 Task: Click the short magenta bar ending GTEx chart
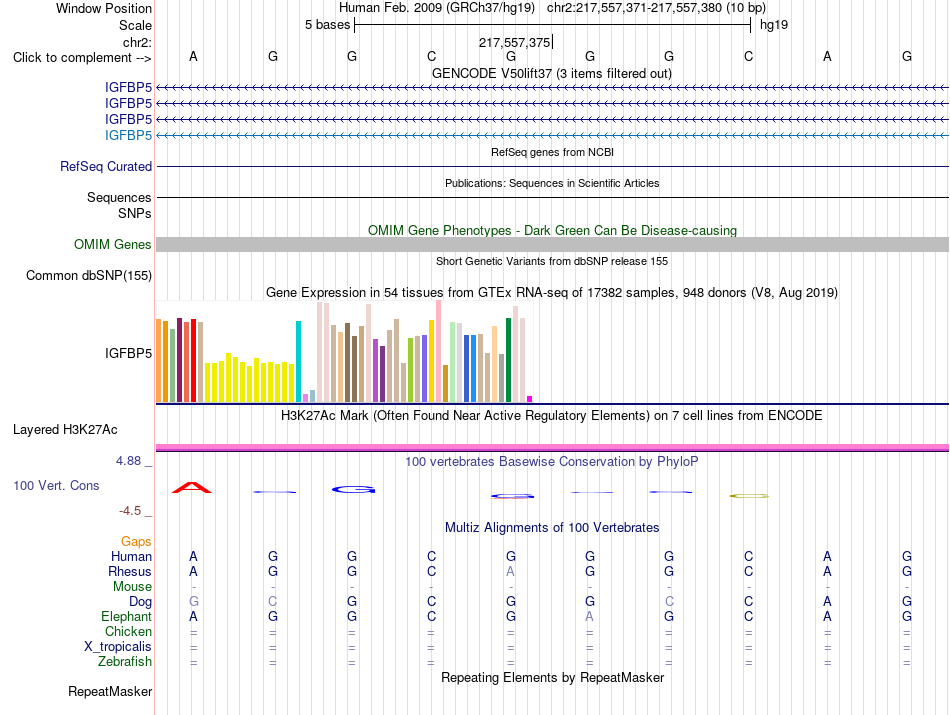pyautogui.click(x=530, y=399)
